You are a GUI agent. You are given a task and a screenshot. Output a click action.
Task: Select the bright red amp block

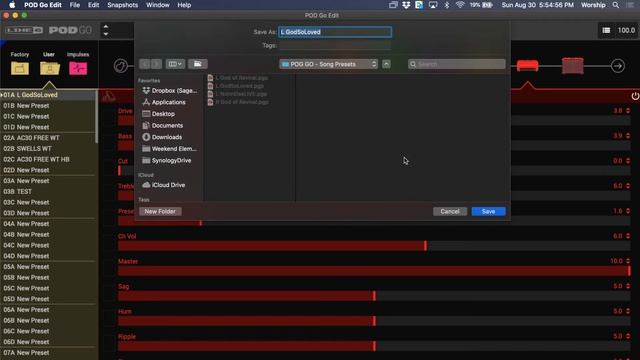(527, 66)
